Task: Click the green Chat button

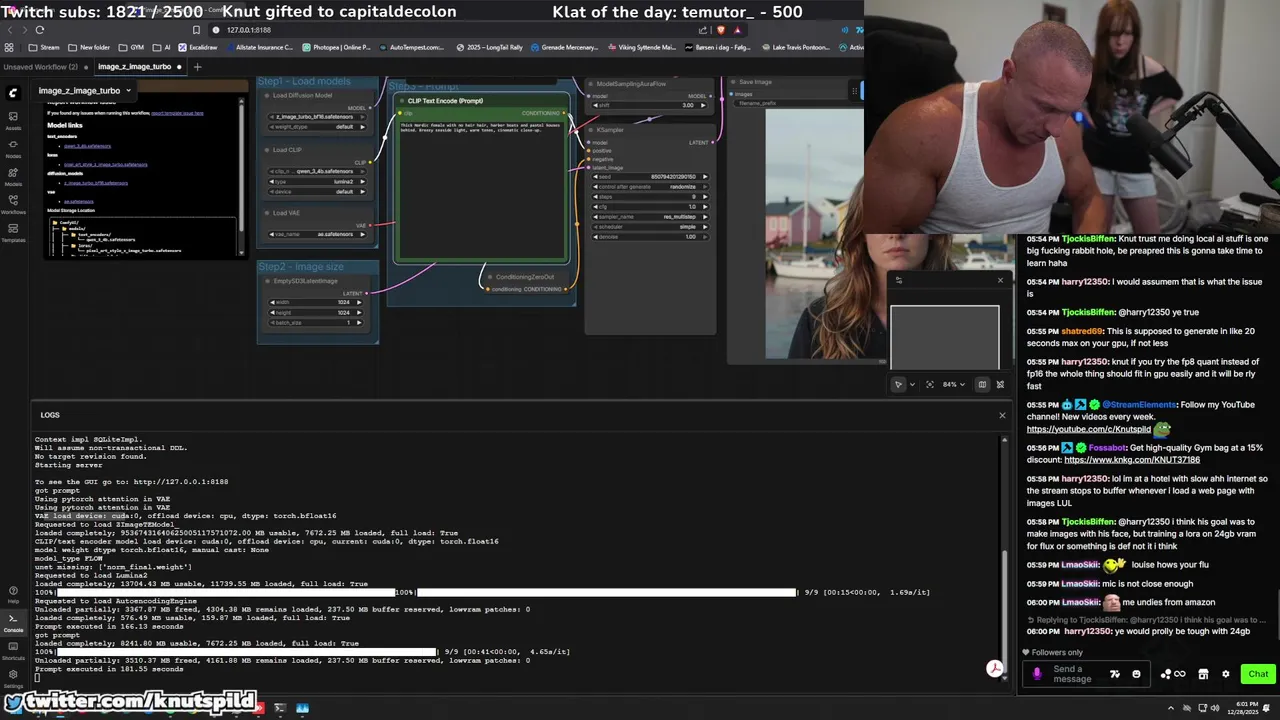Action: click(1257, 674)
